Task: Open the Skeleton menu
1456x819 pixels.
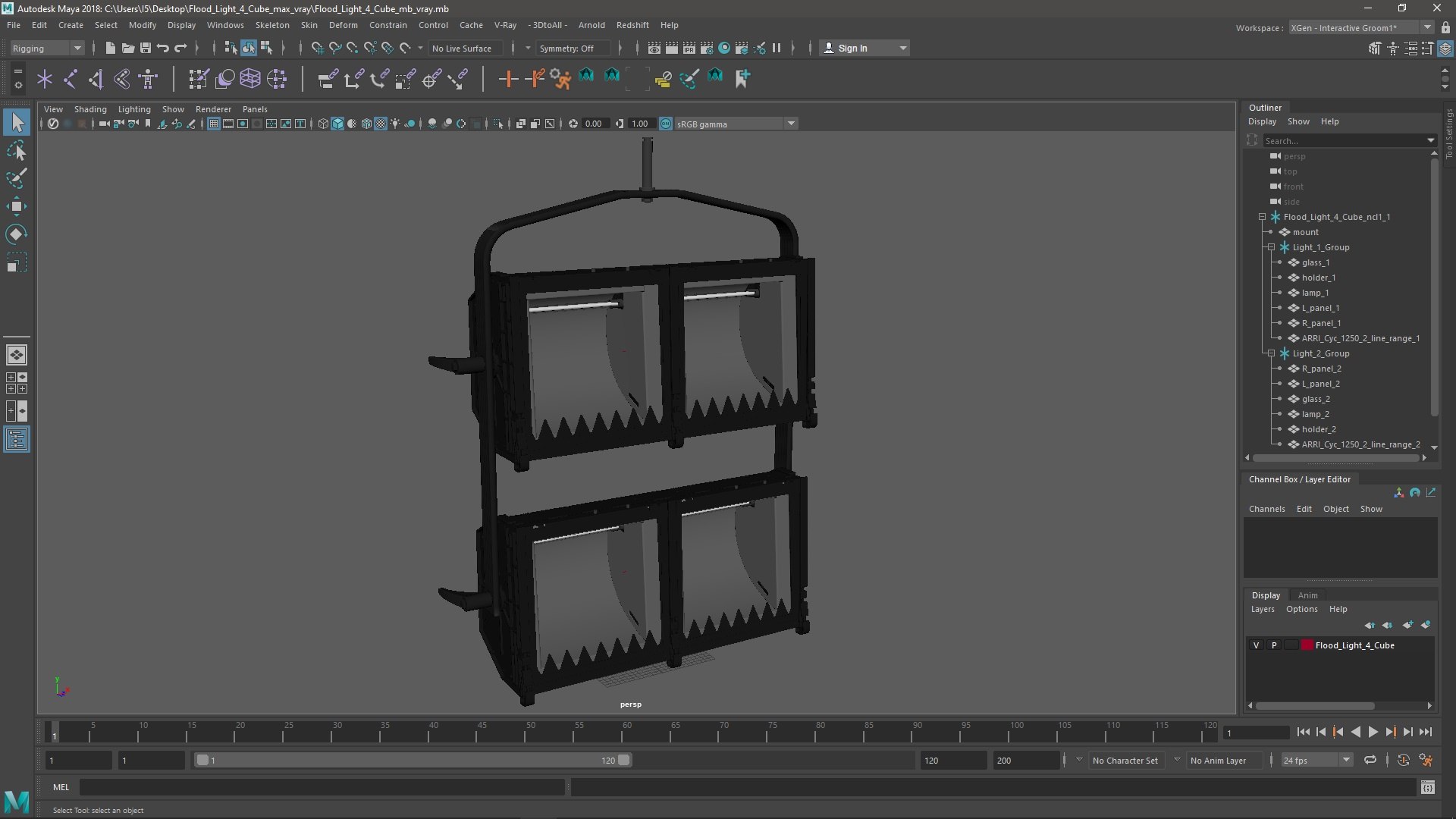Action: coord(271,25)
